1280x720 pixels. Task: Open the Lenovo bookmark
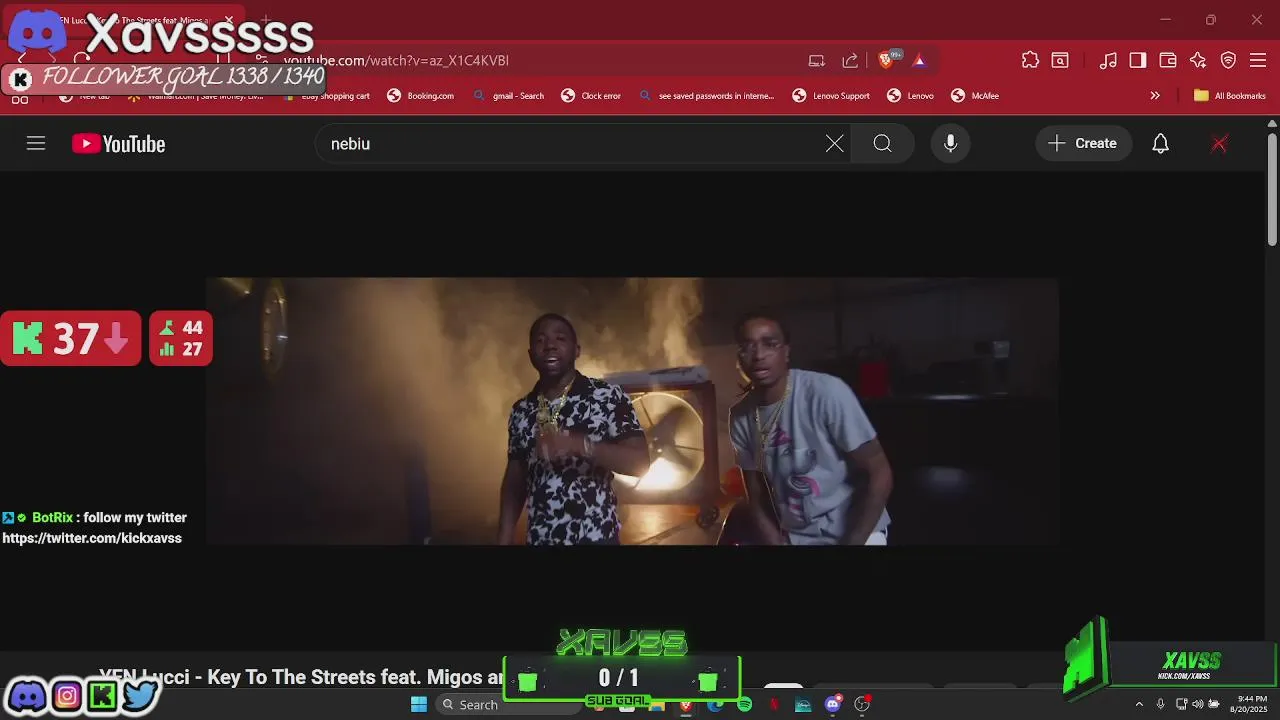[910, 96]
